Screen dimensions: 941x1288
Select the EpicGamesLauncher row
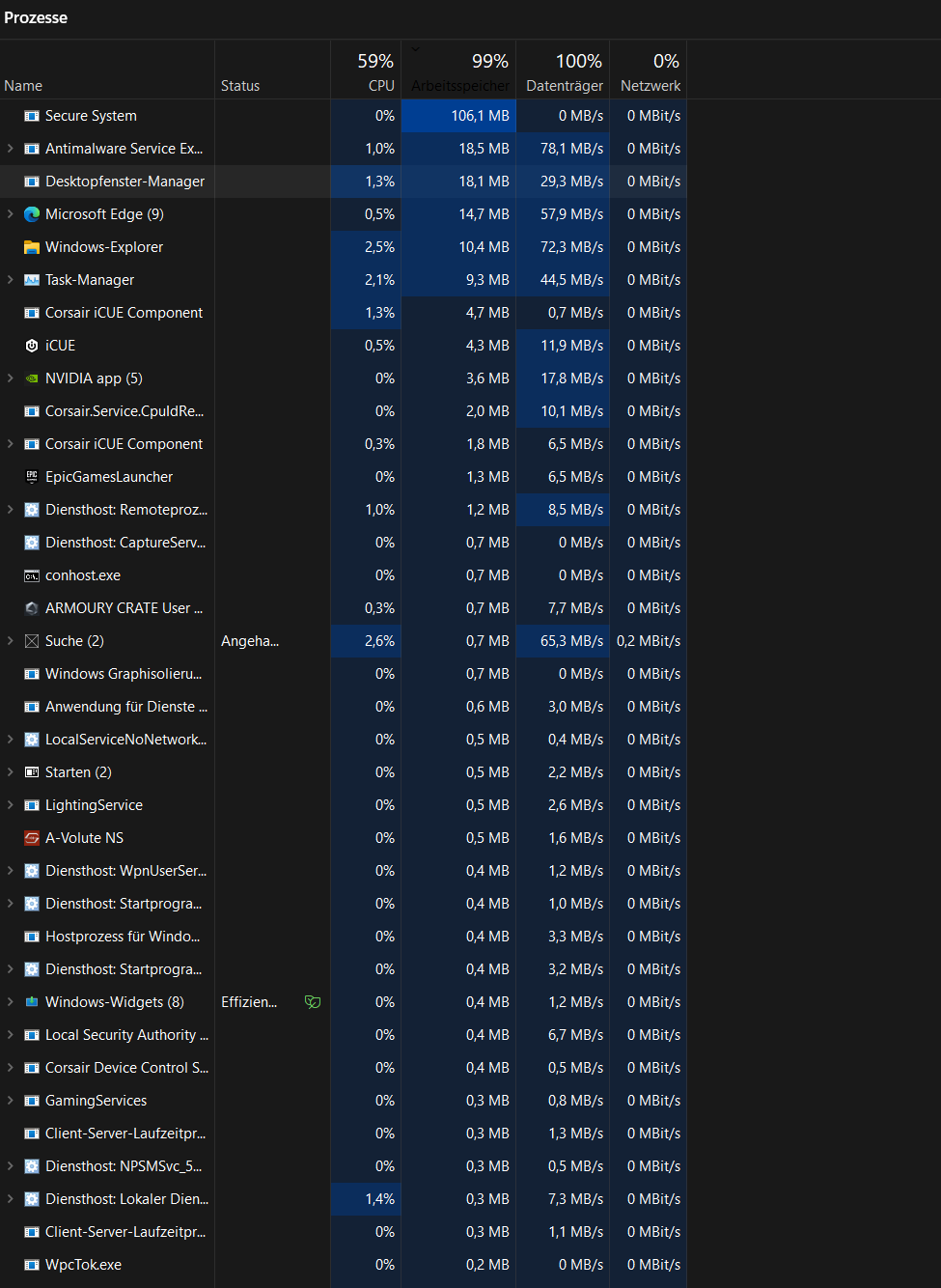click(x=343, y=477)
